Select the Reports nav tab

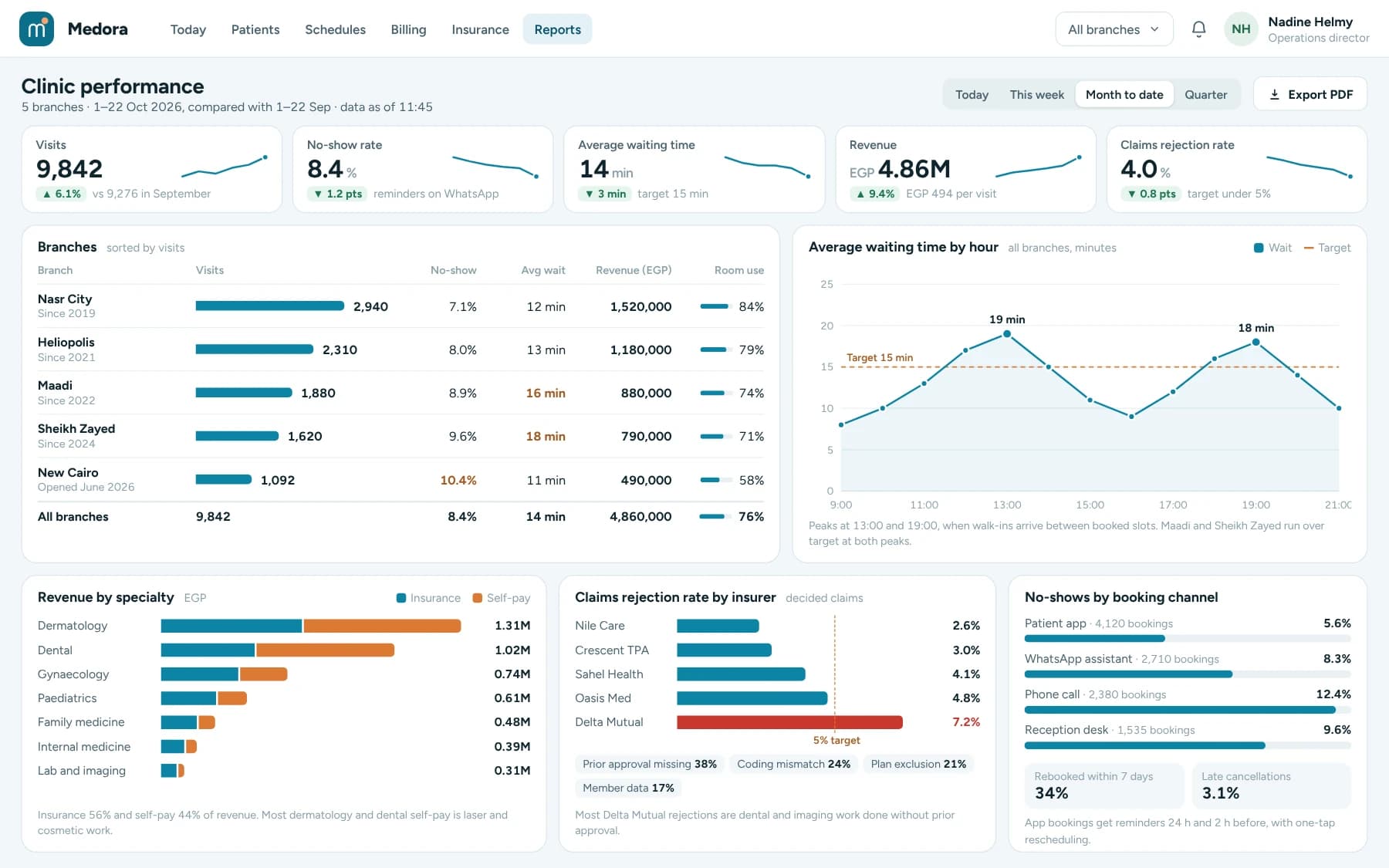click(x=557, y=29)
